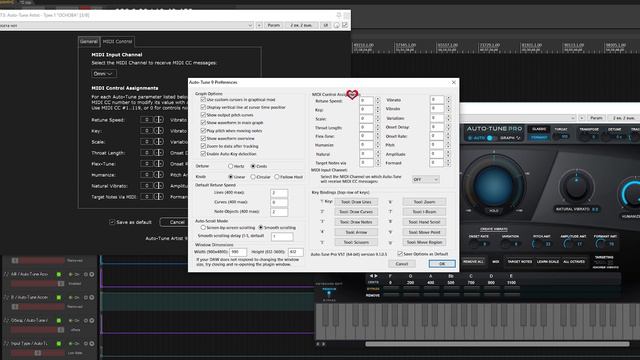This screenshot has height=360, width=640.
Task: Click the window Height field
Action: 296,252
